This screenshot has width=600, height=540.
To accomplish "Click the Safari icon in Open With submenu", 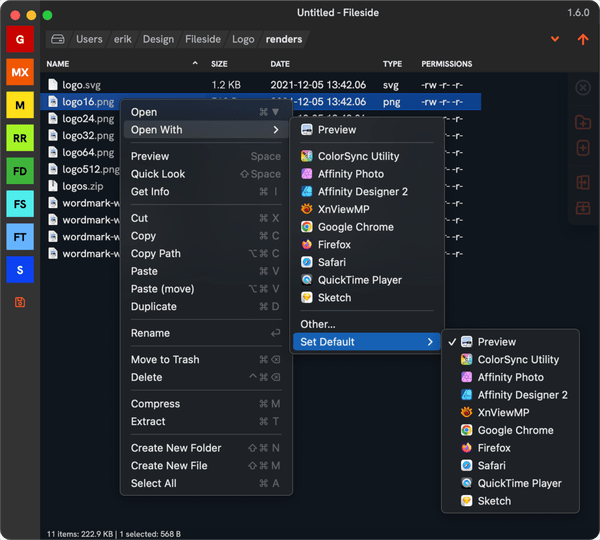I will click(307, 262).
